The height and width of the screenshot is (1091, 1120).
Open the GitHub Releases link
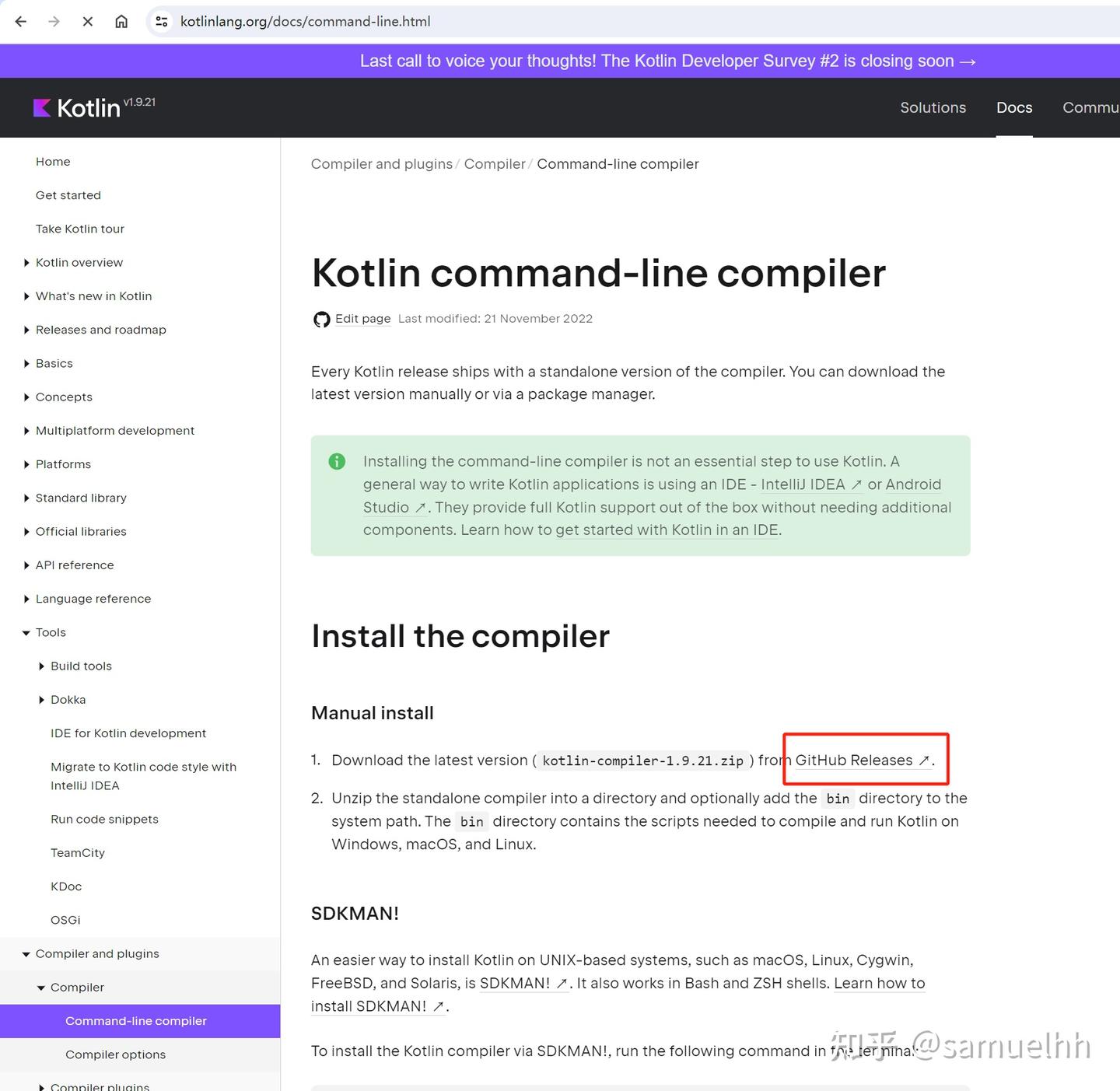(853, 761)
